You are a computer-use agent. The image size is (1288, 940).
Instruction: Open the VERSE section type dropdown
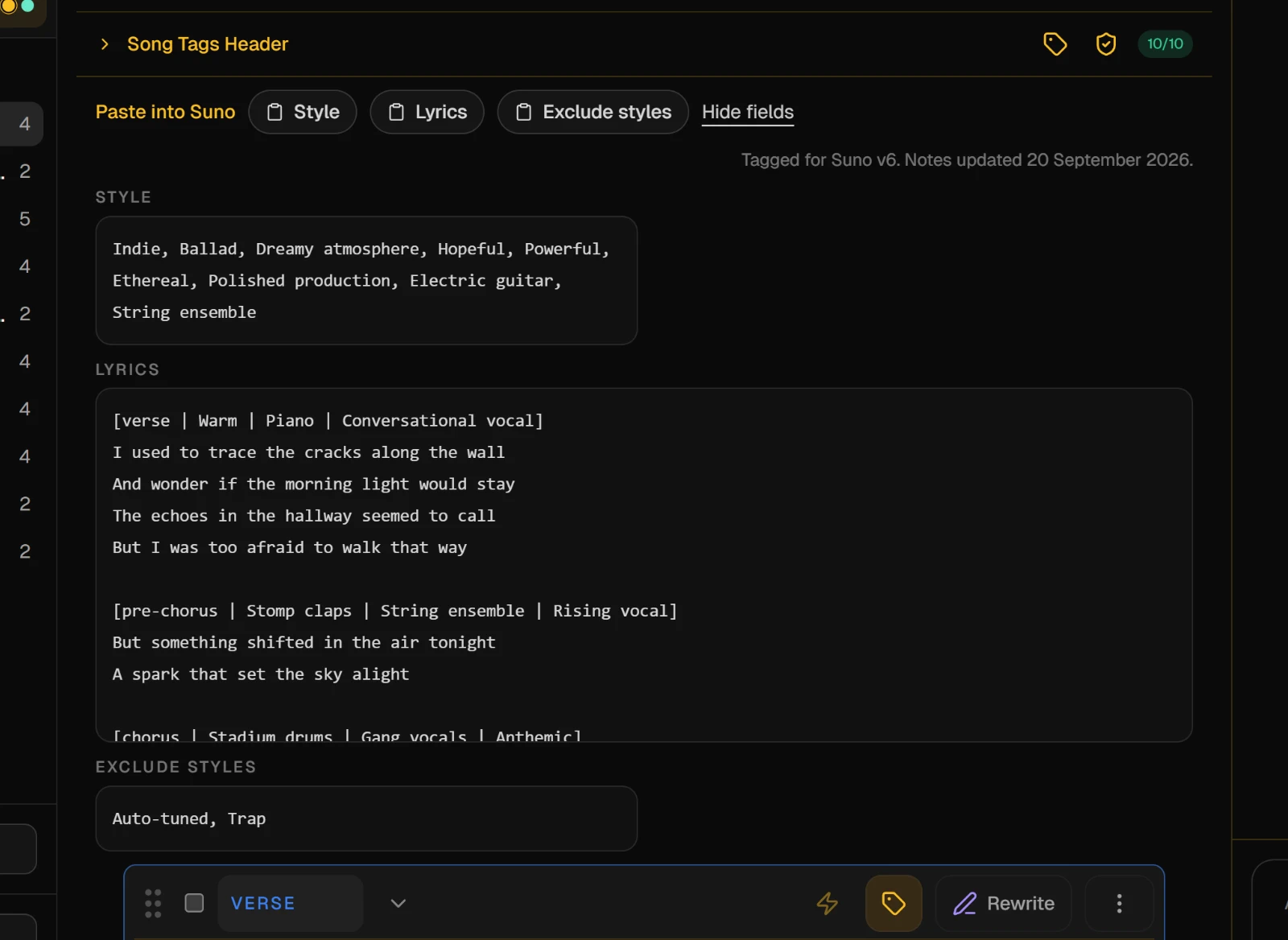(290, 903)
